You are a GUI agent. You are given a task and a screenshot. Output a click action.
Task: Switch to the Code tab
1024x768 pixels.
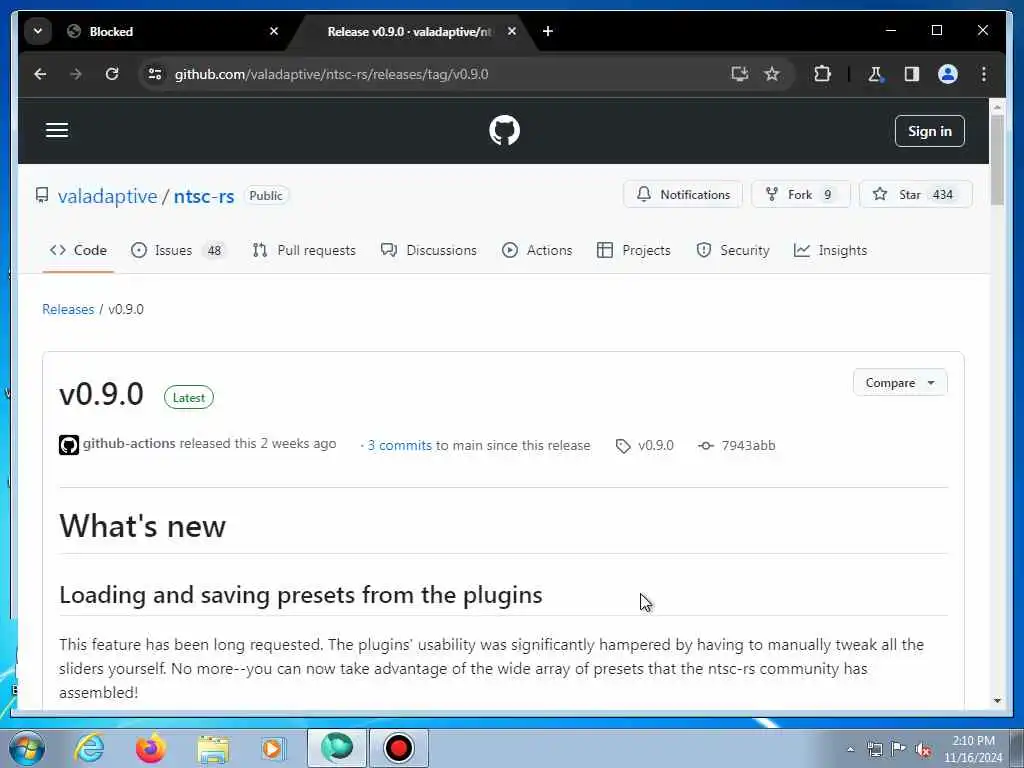78,250
